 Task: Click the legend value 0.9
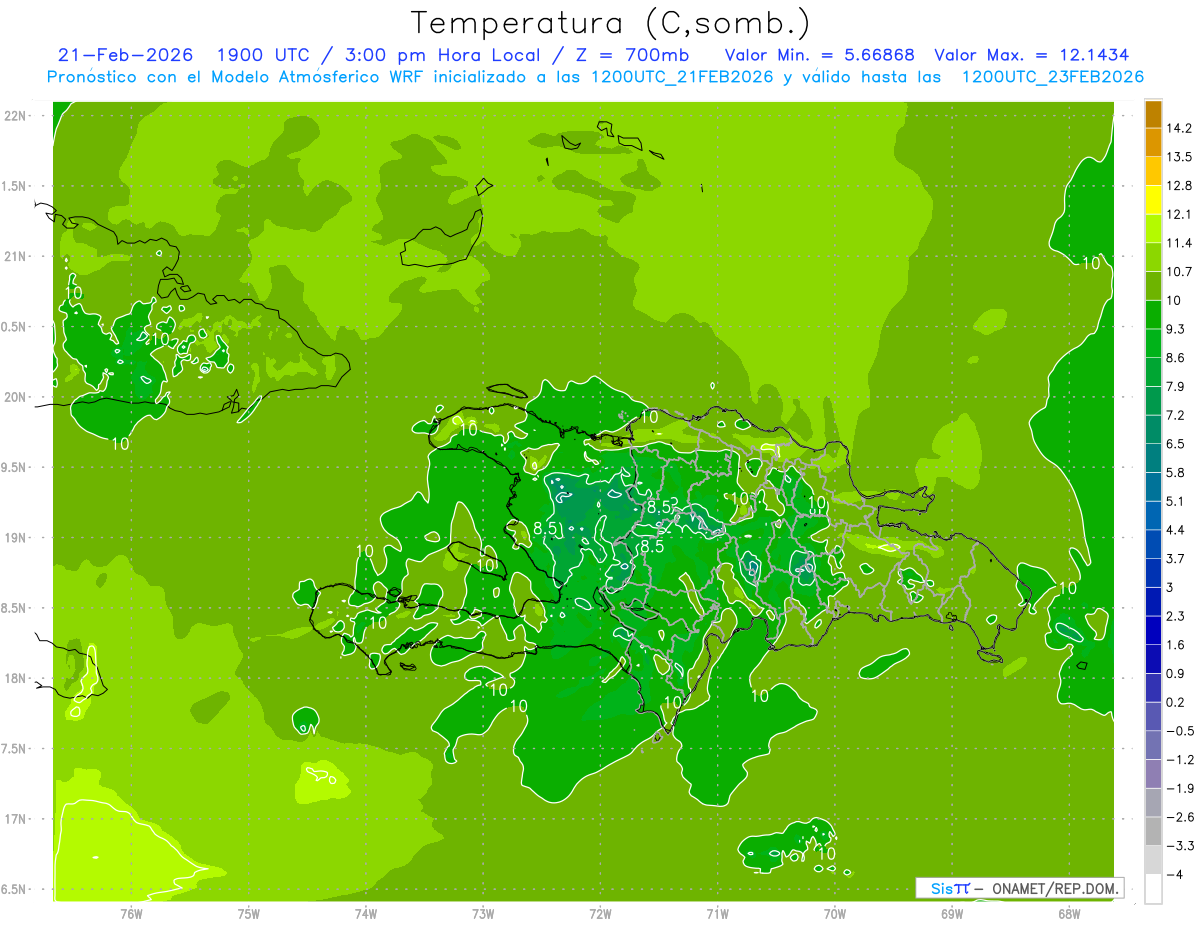coord(1176,674)
